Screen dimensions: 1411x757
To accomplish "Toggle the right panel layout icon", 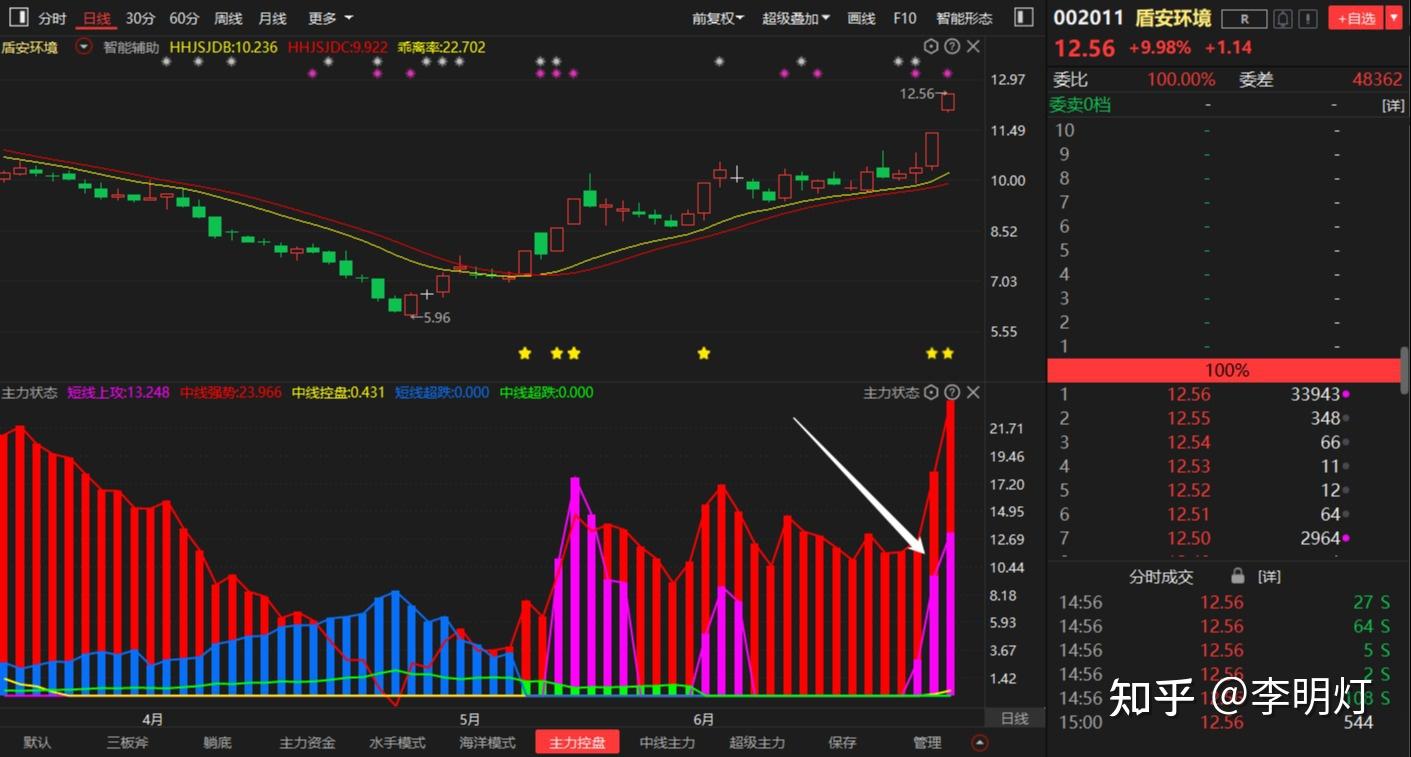I will (x=1023, y=18).
